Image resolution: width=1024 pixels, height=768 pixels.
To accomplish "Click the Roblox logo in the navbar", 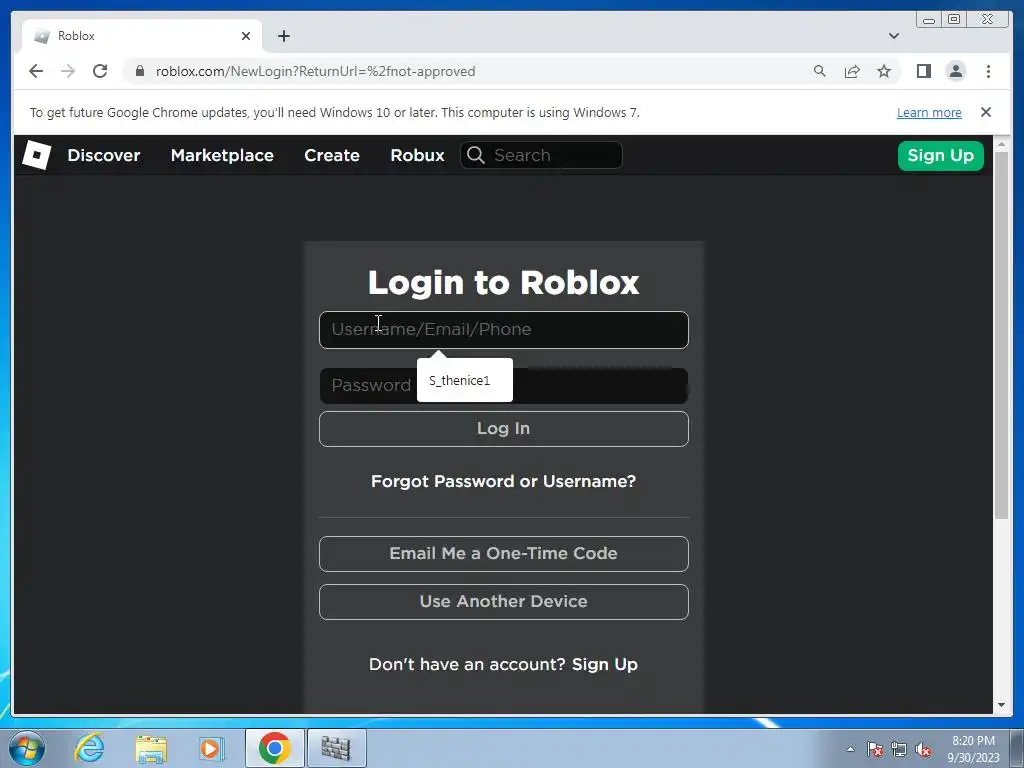I will point(37,155).
